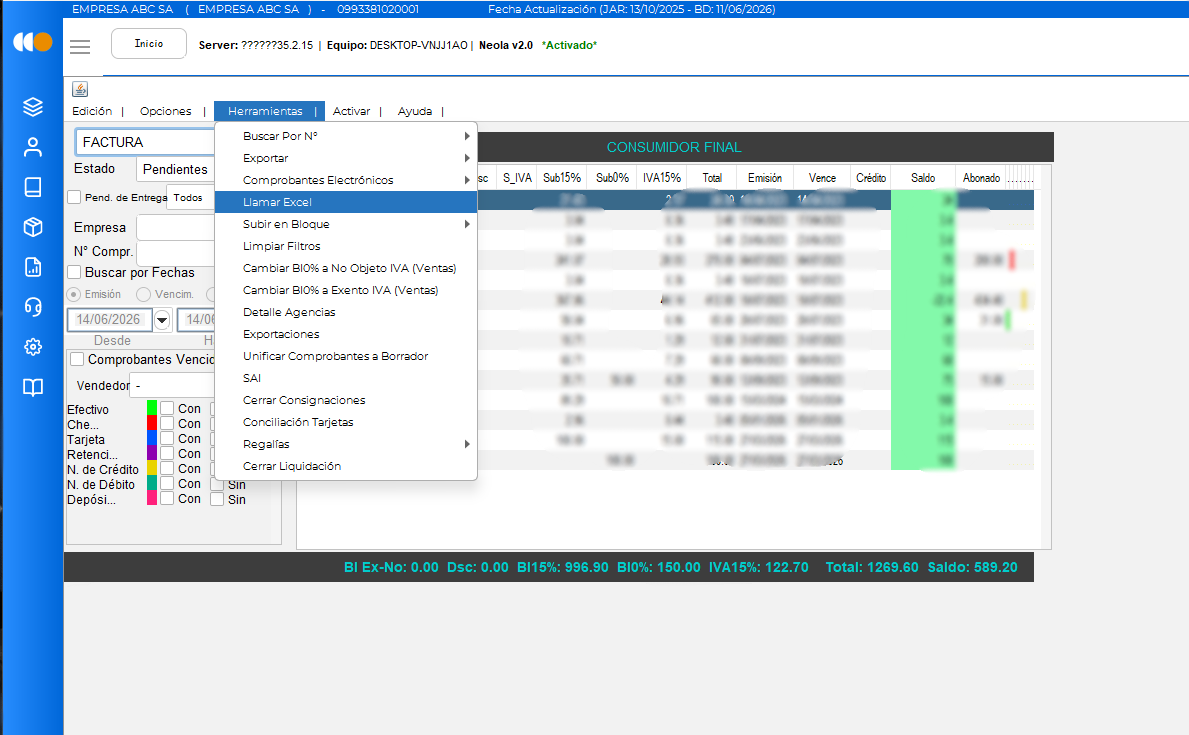Expand Comprobantes Electrónicos submenu
Viewport: 1189px width, 735px height.
[346, 180]
